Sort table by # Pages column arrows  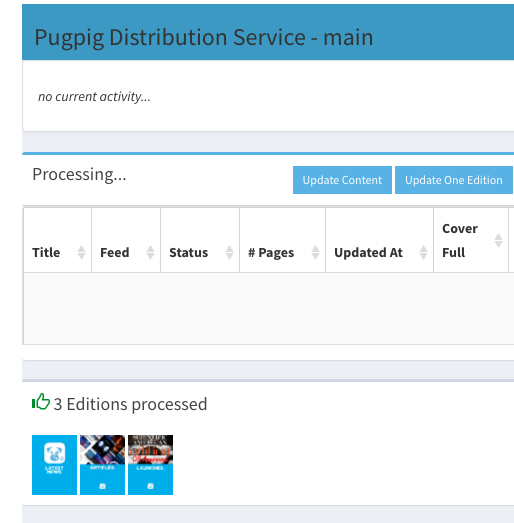tap(315, 252)
